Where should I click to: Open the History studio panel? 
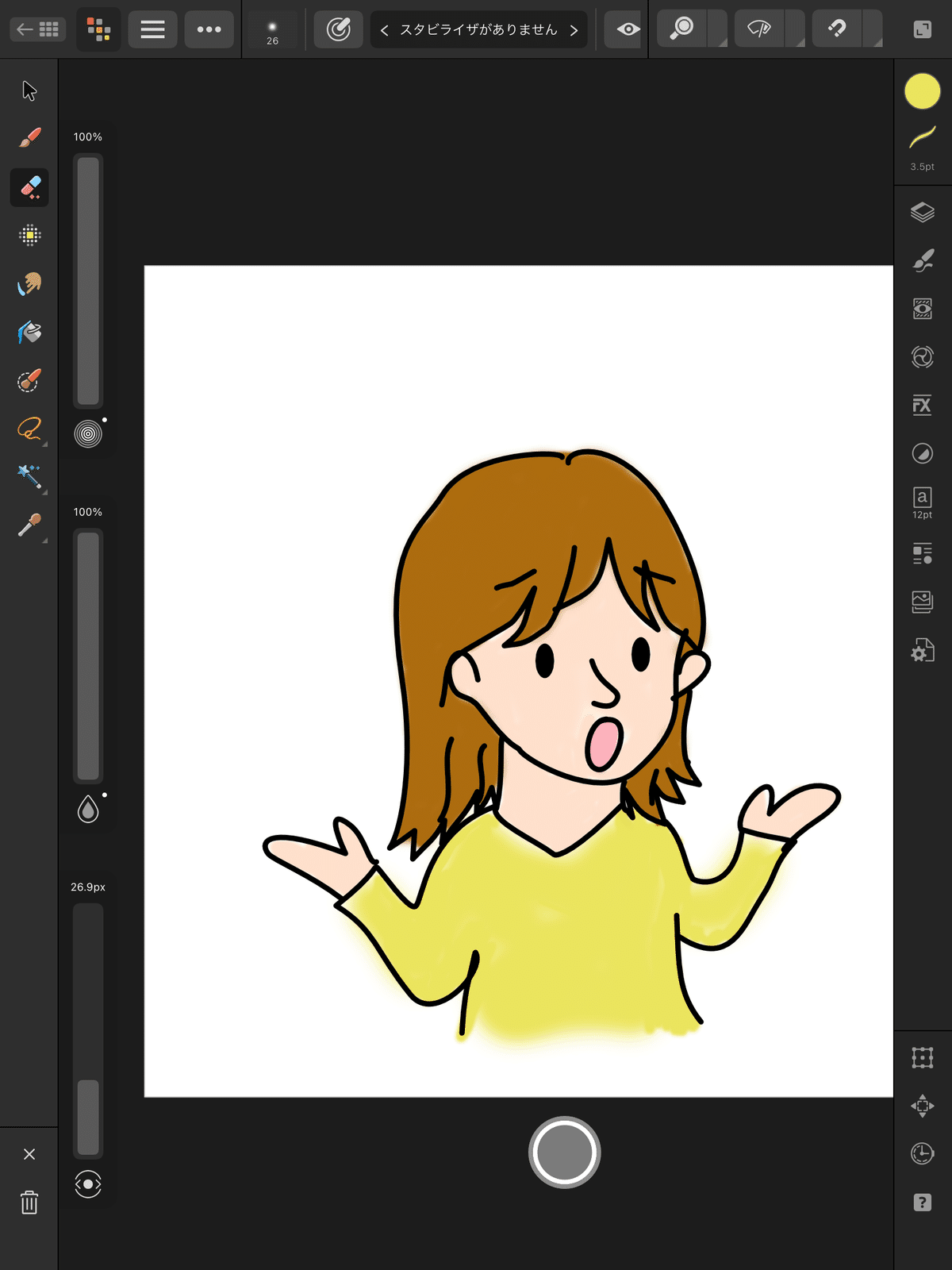coord(922,1153)
